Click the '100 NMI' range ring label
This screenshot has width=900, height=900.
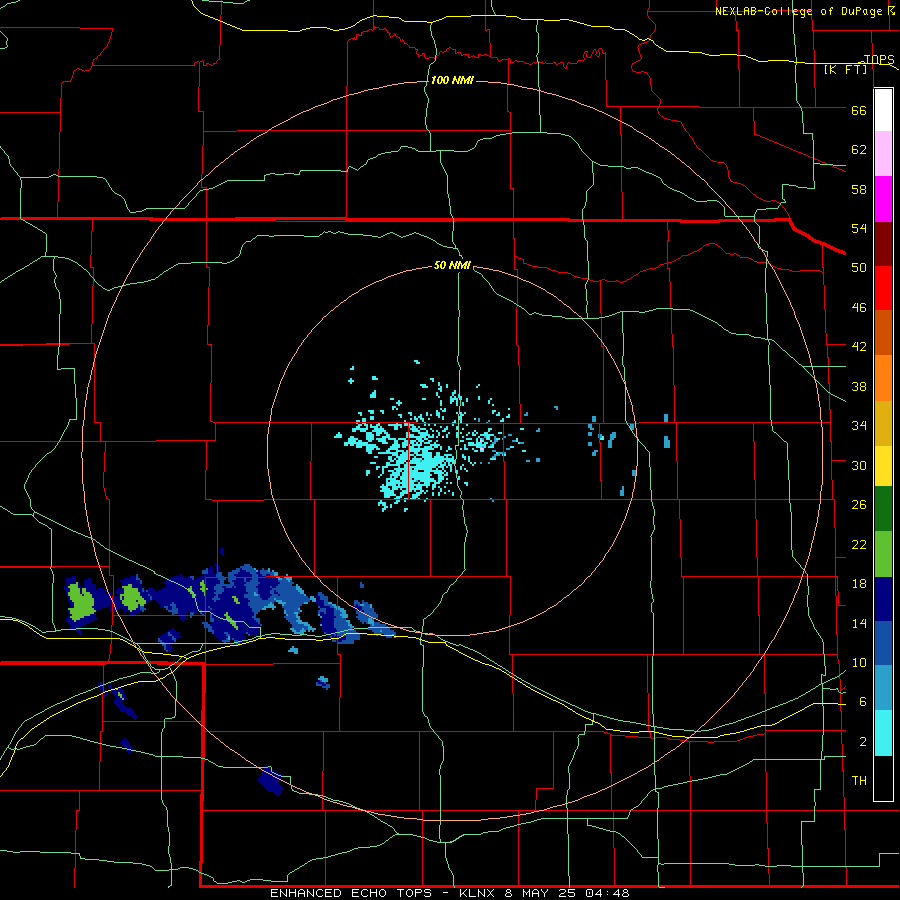pyautogui.click(x=452, y=80)
